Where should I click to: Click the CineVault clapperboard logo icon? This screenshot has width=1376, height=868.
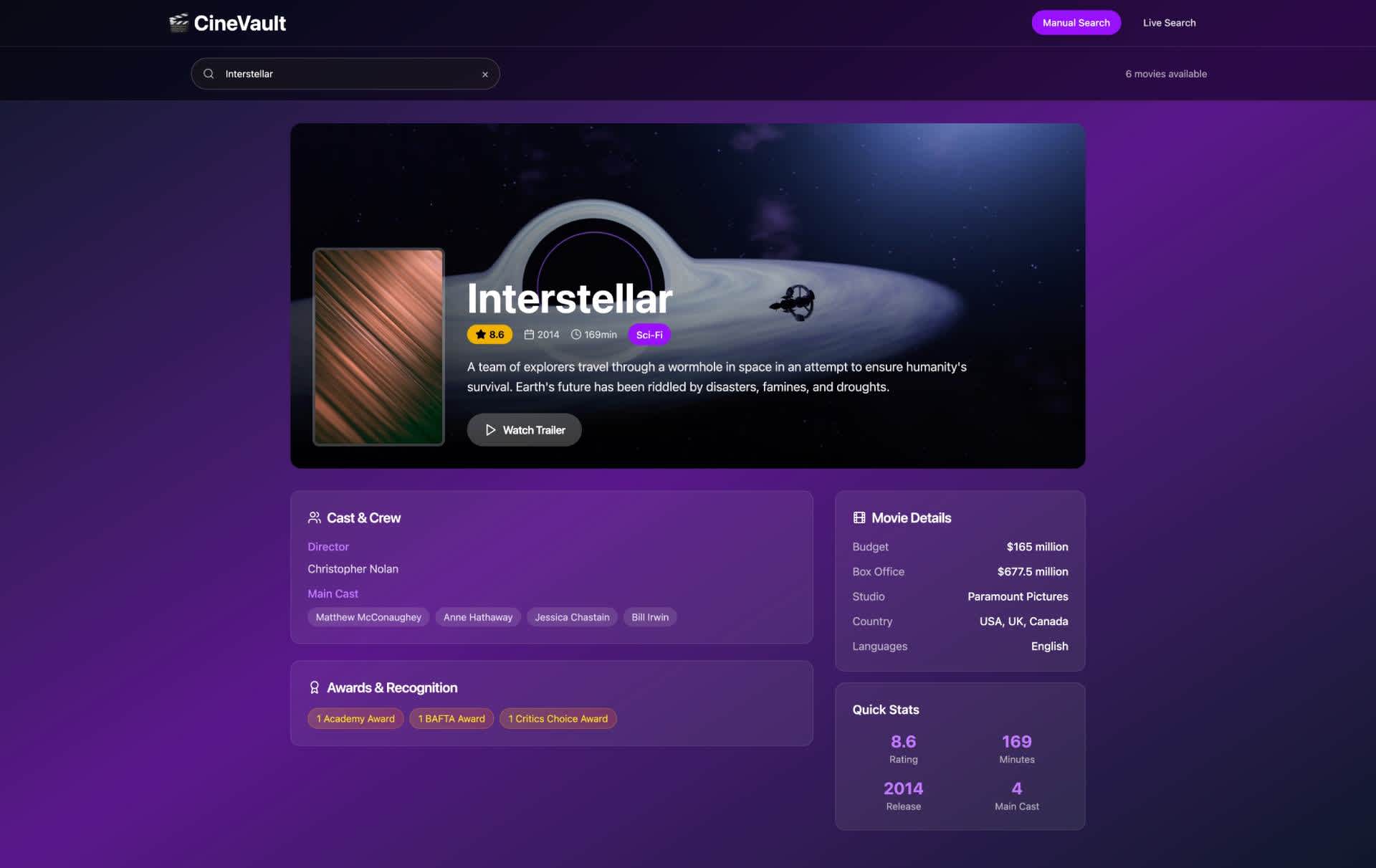click(178, 23)
